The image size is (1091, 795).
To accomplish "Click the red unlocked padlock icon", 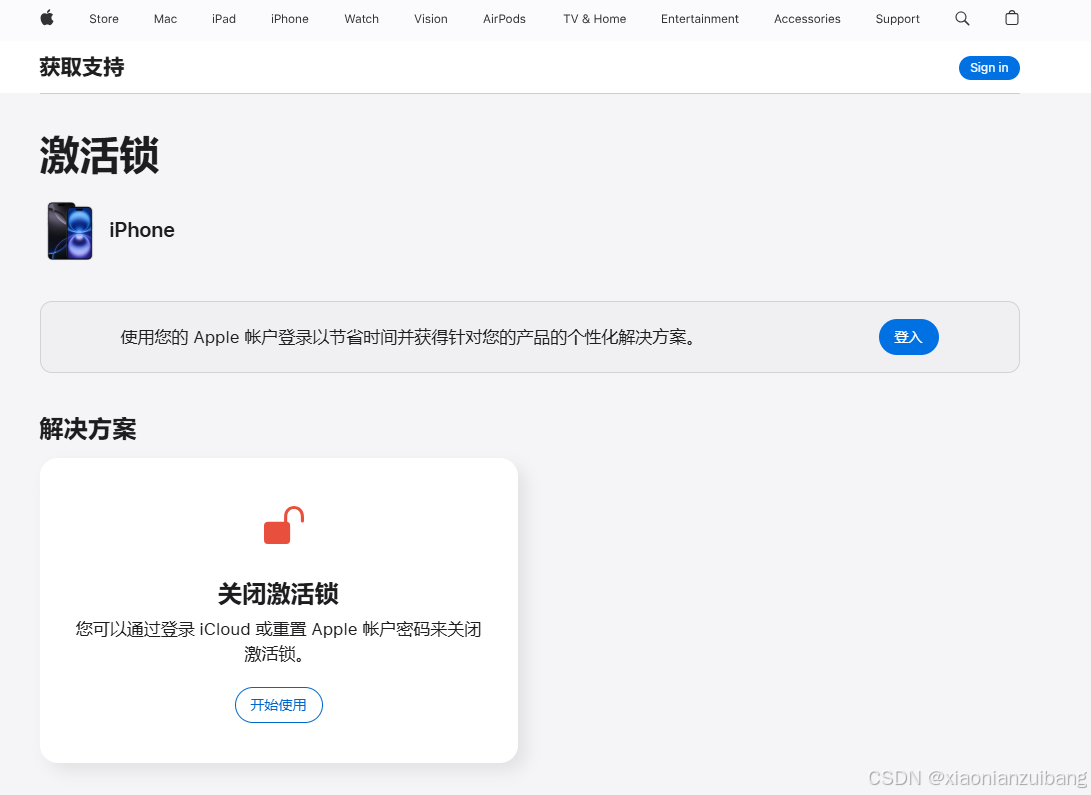I will tap(284, 525).
